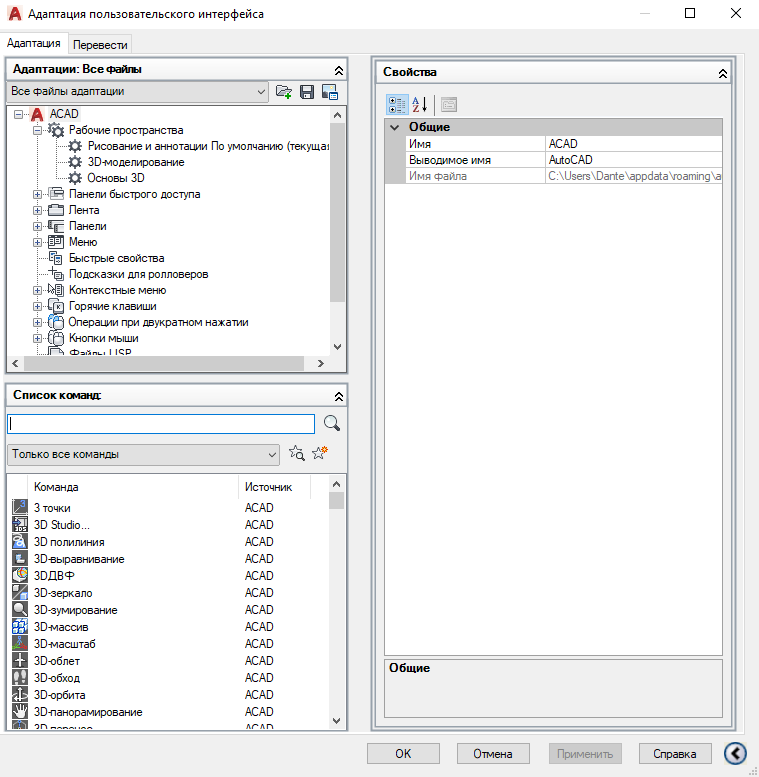Open Только все команды filter dropdown
759x777 pixels.
tap(143, 454)
